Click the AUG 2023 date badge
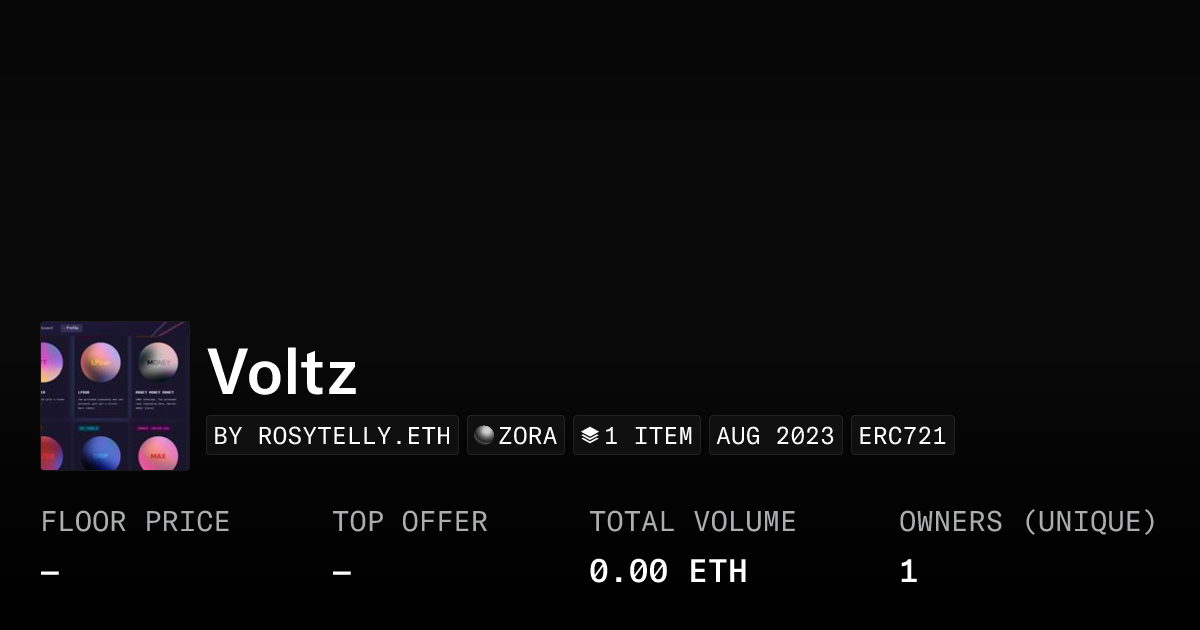Image resolution: width=1200 pixels, height=630 pixels. (x=775, y=436)
